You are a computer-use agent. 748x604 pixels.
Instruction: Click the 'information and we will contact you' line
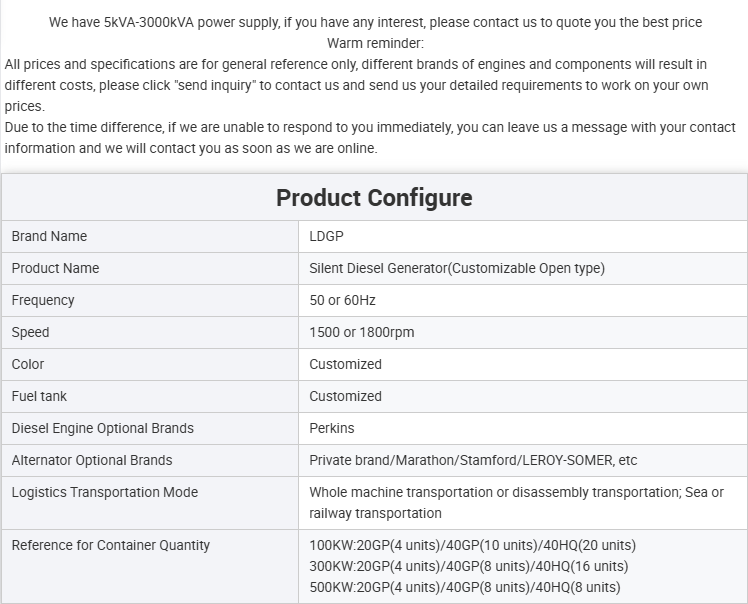pos(191,148)
